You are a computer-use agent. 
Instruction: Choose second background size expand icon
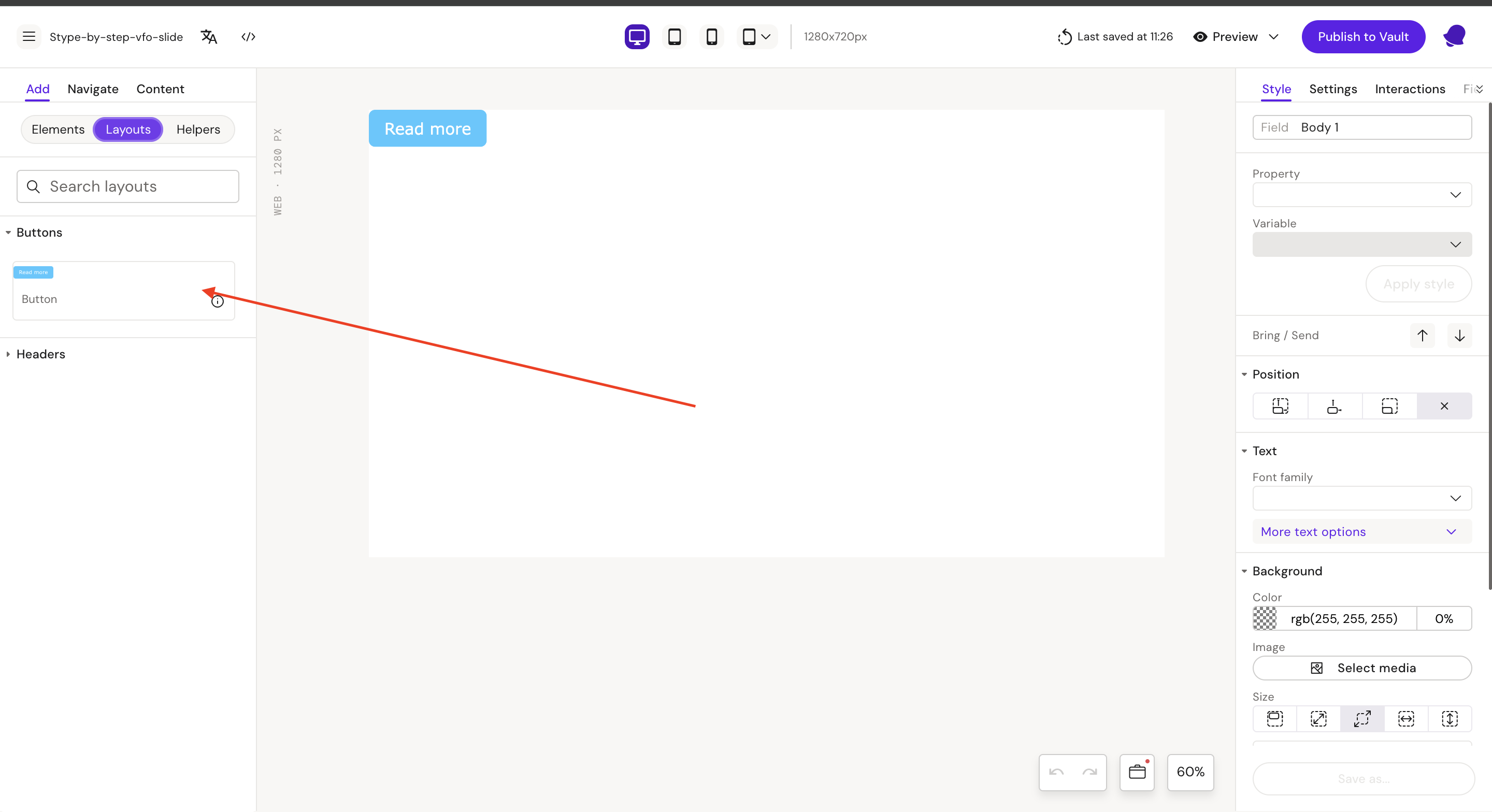tap(1318, 719)
